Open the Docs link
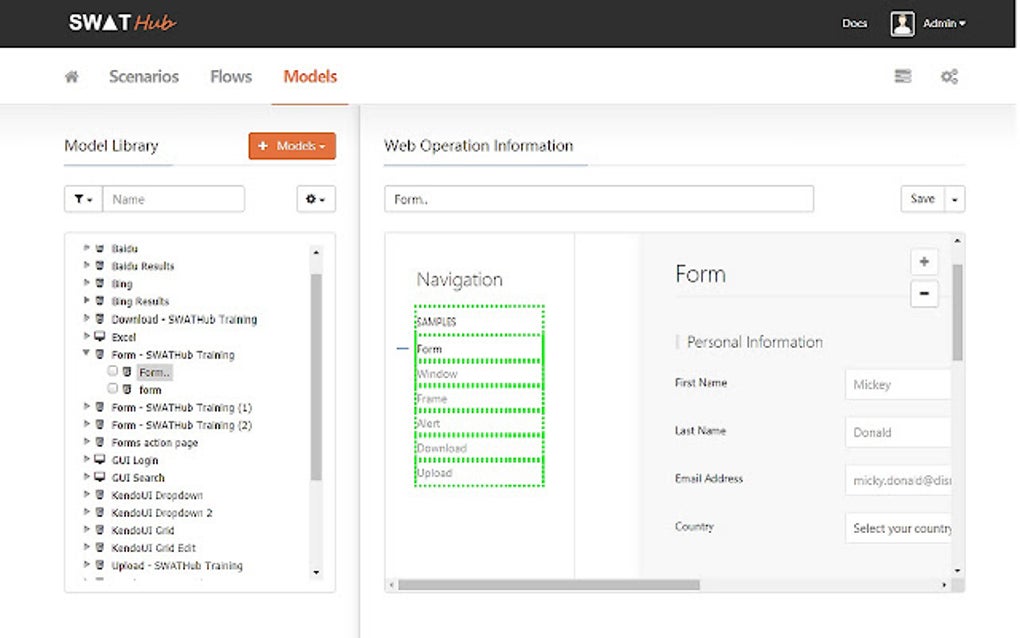 tap(854, 22)
